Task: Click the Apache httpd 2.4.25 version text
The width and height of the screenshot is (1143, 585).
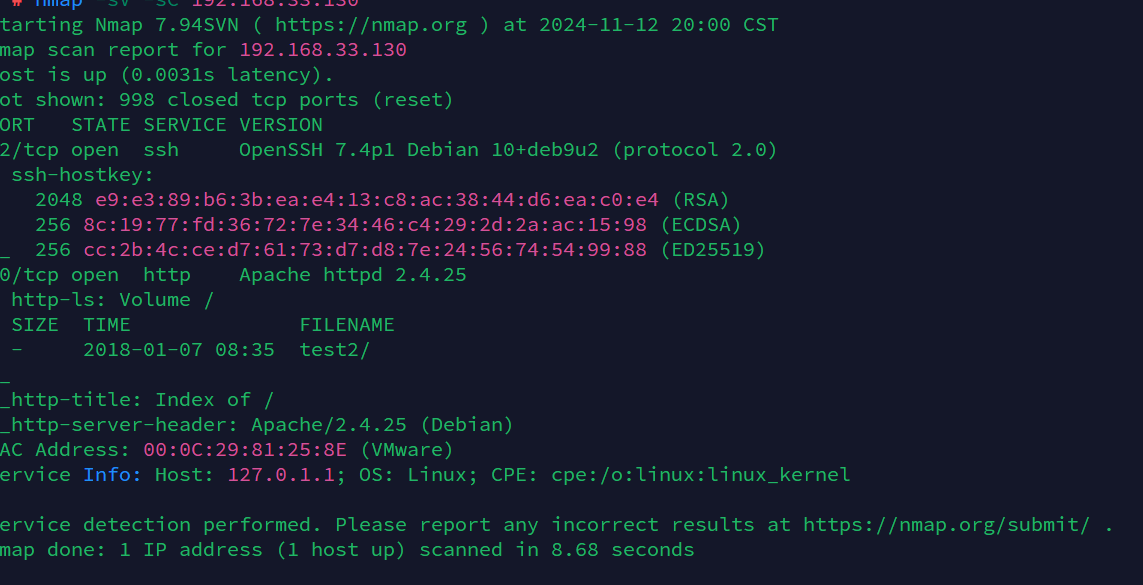Action: pyautogui.click(x=353, y=275)
